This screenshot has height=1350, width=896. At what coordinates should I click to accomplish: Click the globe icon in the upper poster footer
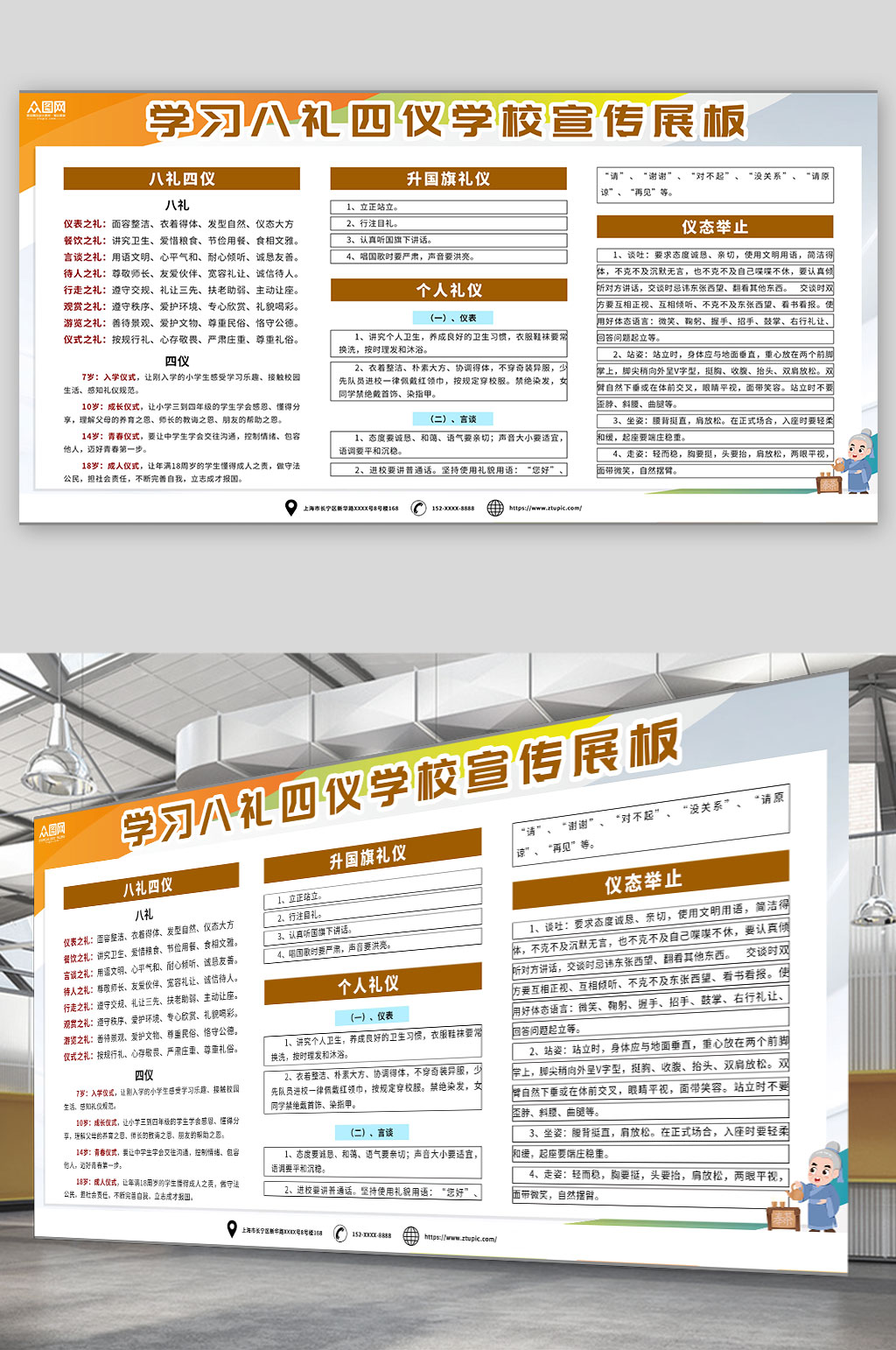coord(495,508)
